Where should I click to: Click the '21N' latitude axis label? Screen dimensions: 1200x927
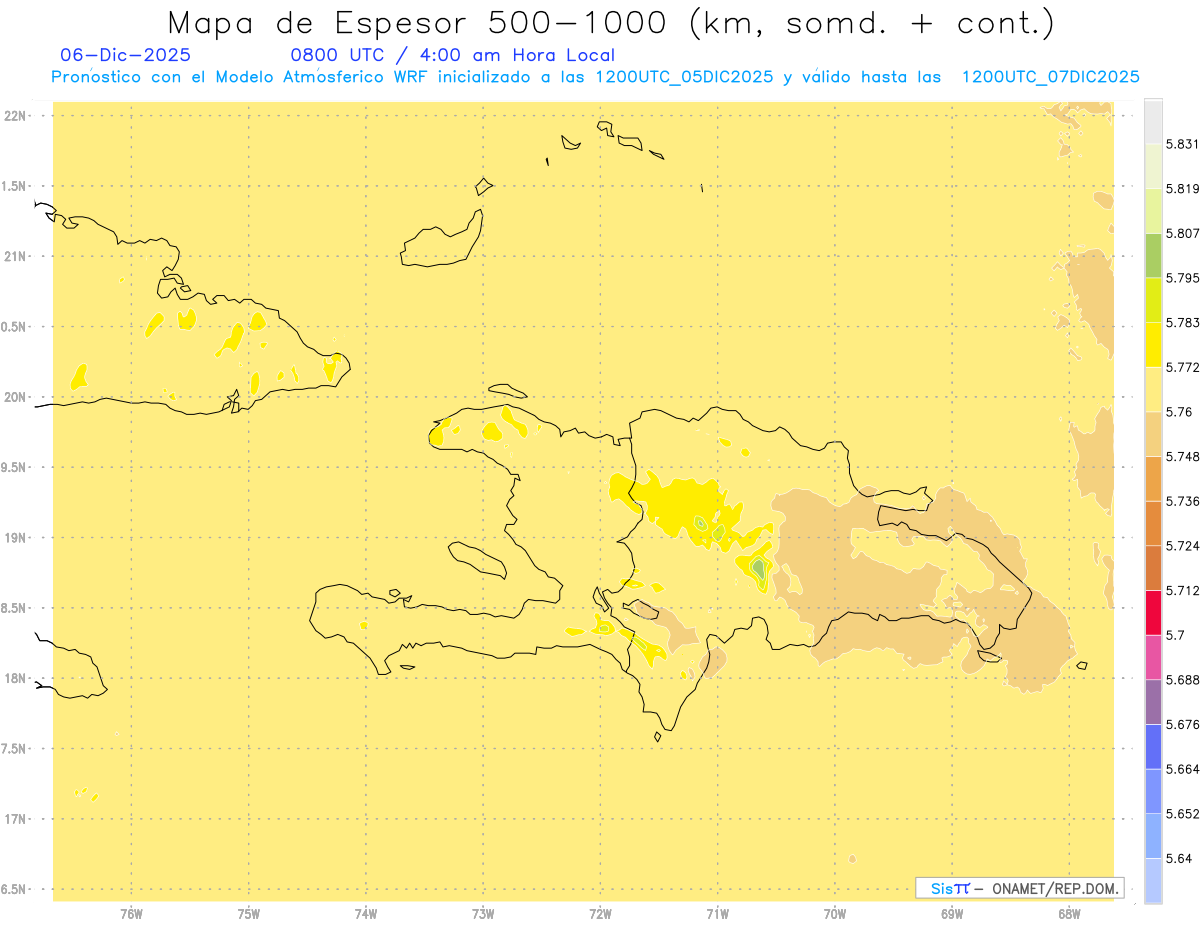point(15,257)
